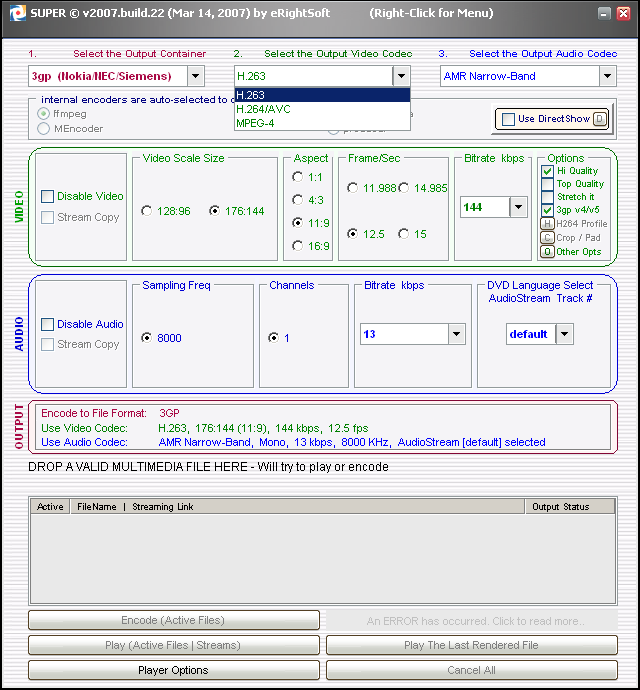The width and height of the screenshot is (640, 690).
Task: Enable the Use DirectShow checkbox
Action: tap(508, 119)
